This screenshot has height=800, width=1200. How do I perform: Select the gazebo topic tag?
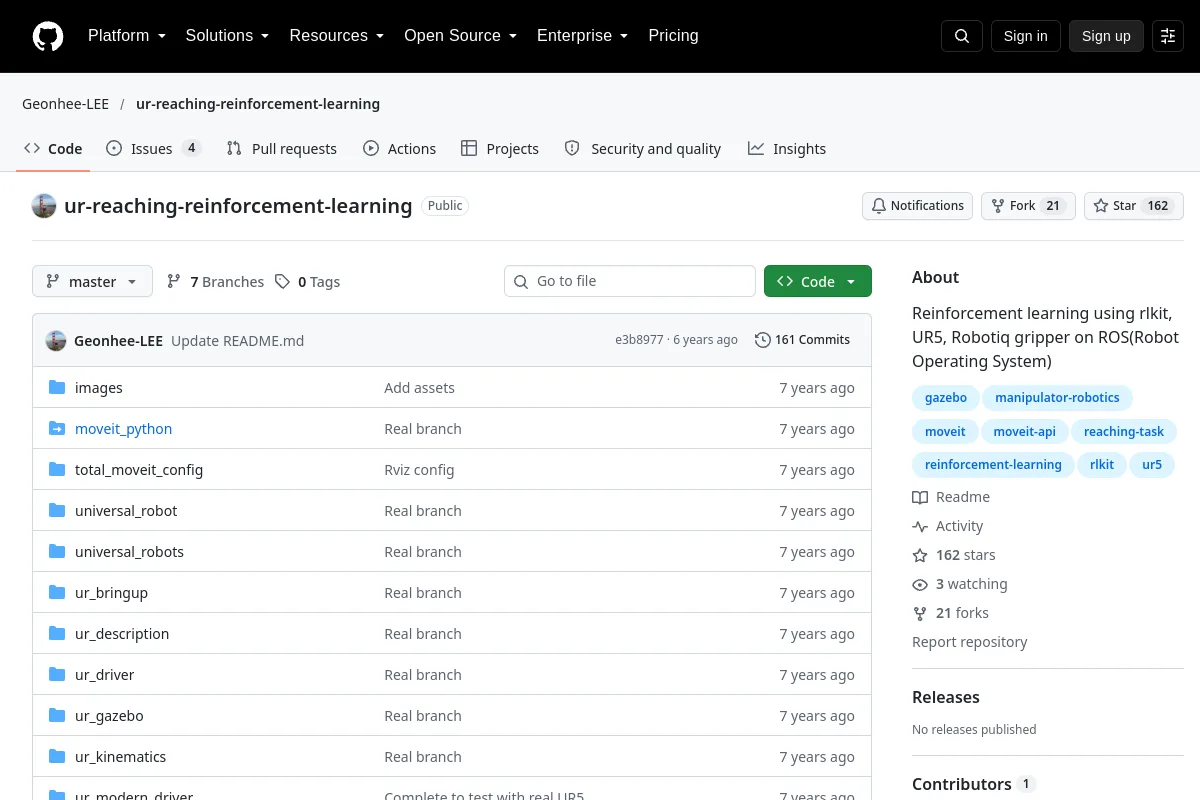(946, 398)
